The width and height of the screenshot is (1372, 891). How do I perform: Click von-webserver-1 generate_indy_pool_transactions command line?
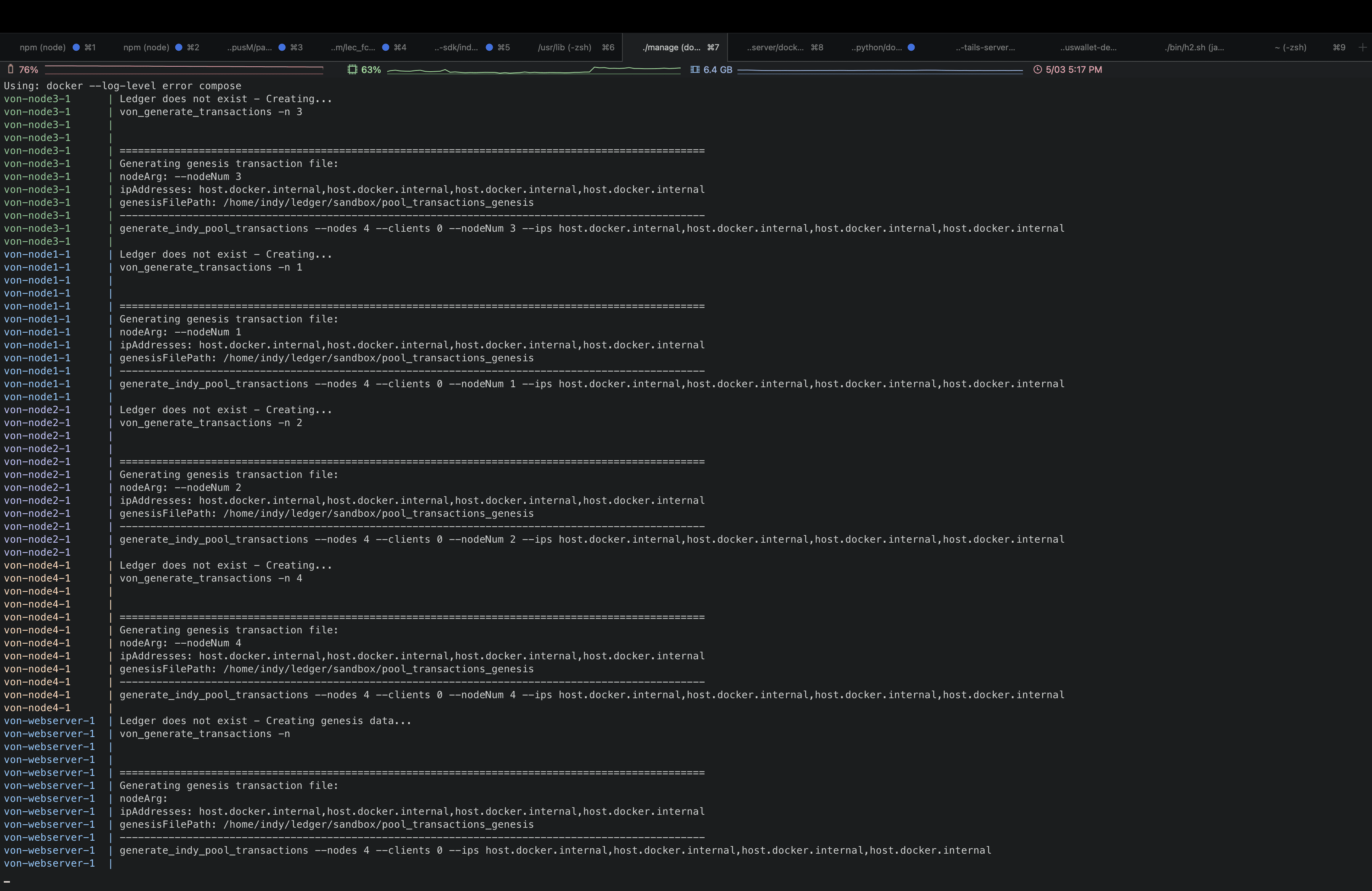555,850
